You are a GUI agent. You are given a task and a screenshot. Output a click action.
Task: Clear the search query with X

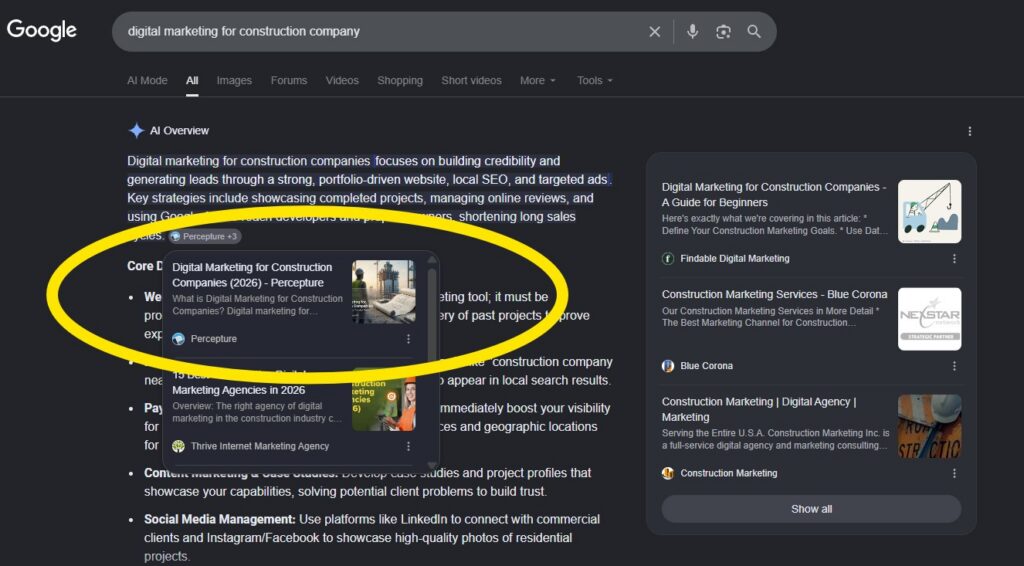(654, 31)
